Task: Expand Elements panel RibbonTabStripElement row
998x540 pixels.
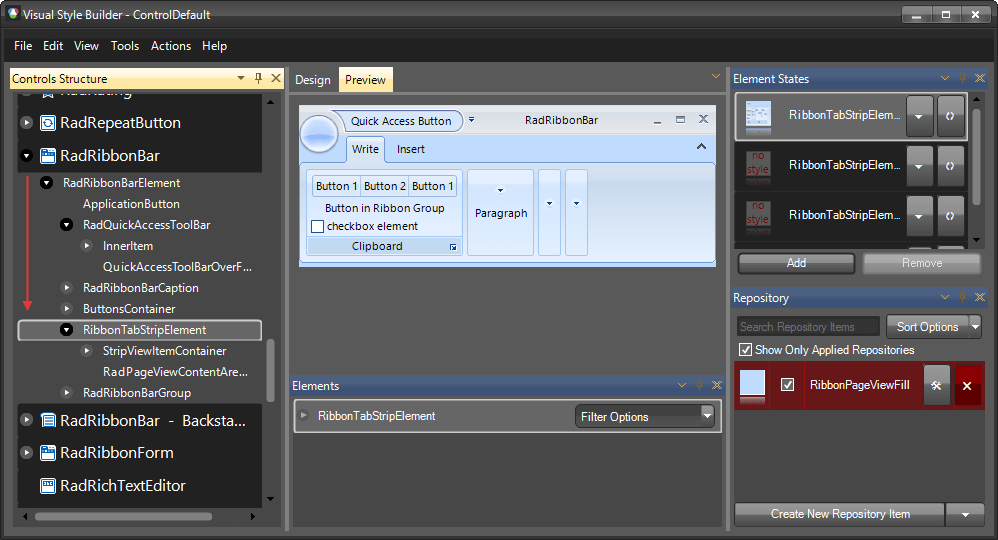Action: pyautogui.click(x=304, y=416)
